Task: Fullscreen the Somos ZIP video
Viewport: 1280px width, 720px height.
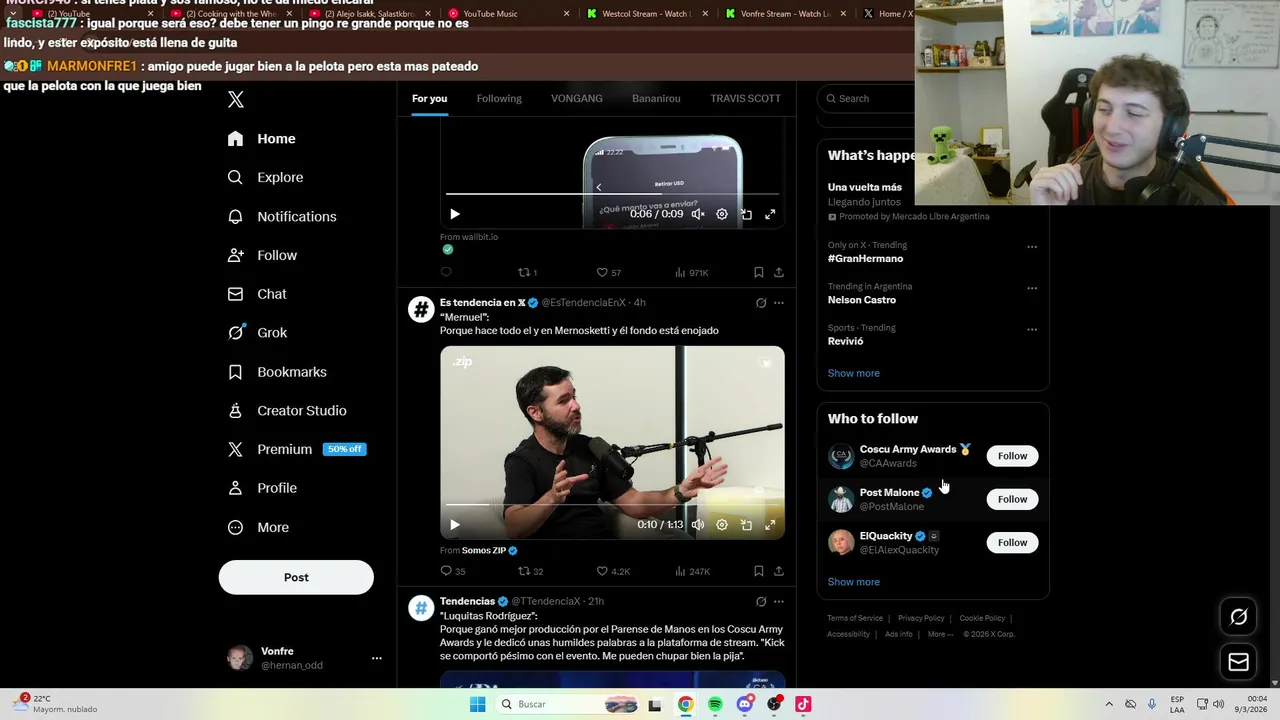Action: tap(770, 525)
